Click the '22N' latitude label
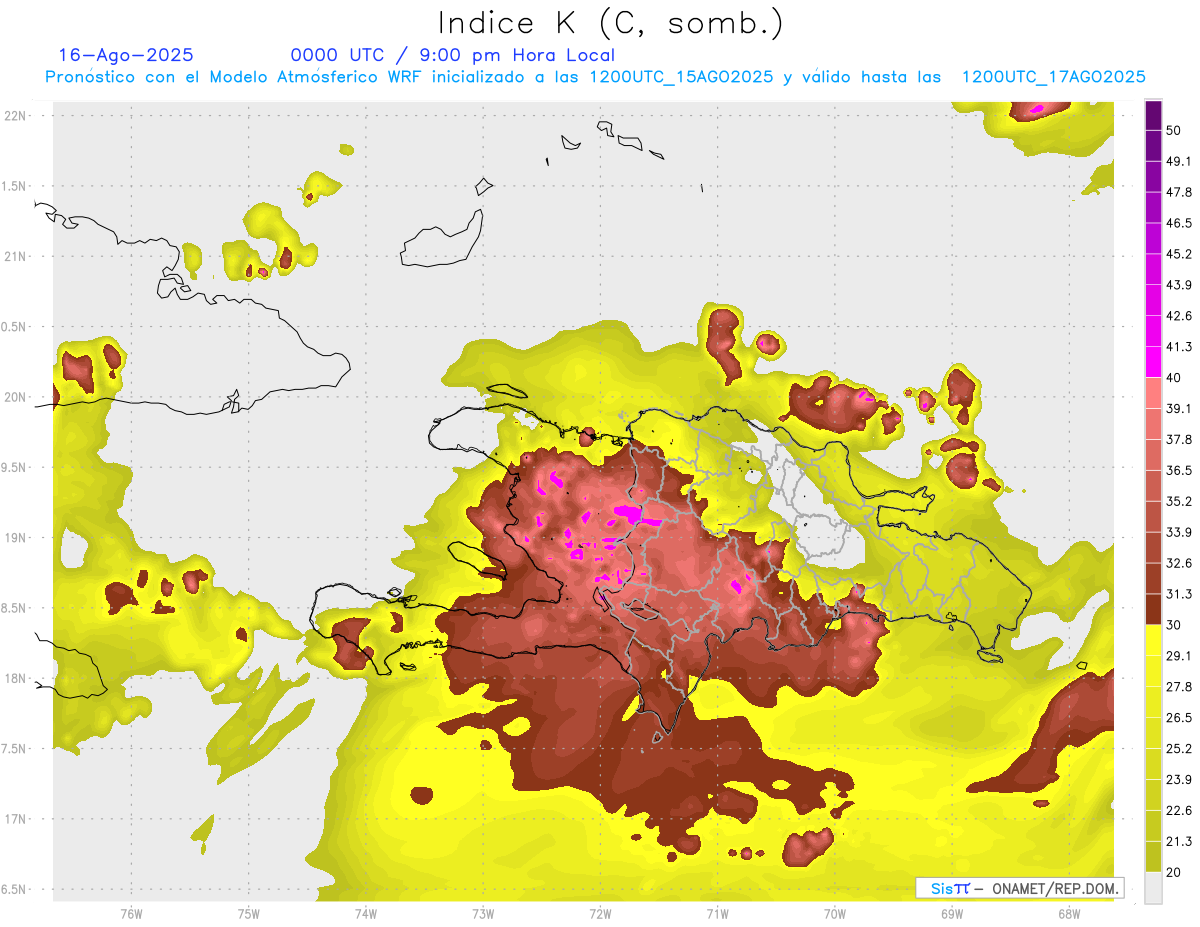This screenshot has width=1200, height=927. pyautogui.click(x=16, y=115)
